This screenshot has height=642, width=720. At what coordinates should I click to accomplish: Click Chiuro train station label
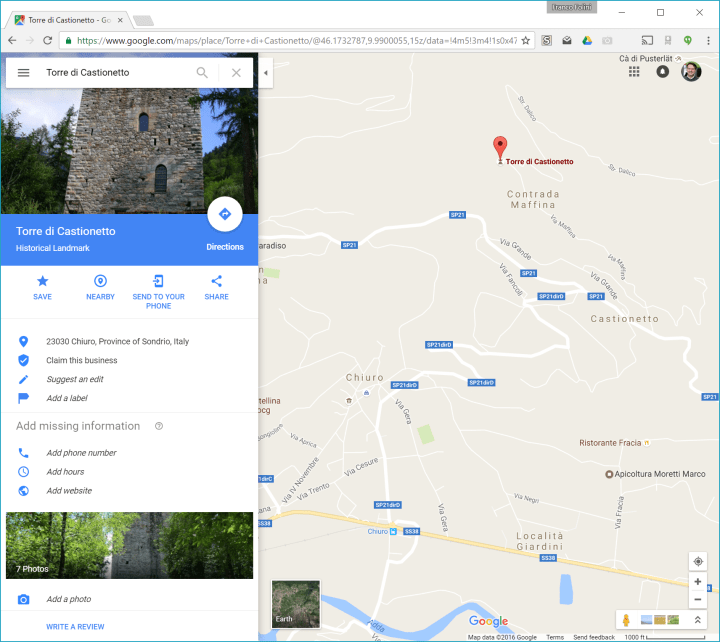377,531
